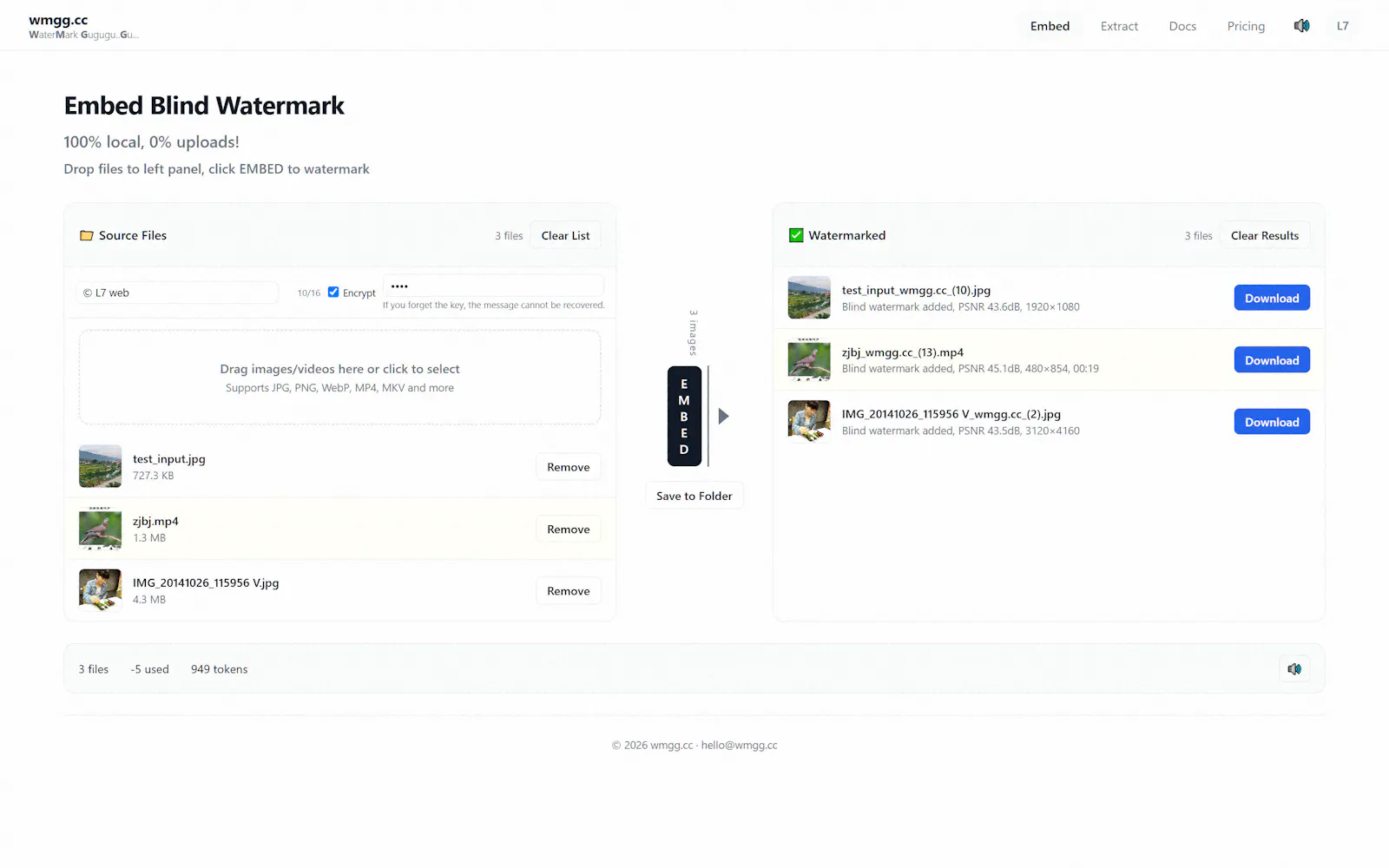The image size is (1389, 868).
Task: Click Save to Folder button
Action: pos(694,496)
